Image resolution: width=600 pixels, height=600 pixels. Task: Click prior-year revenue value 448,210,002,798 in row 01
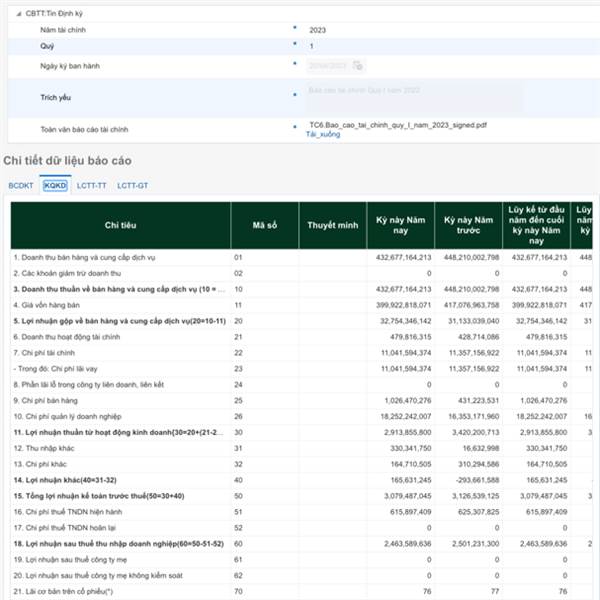point(471,258)
